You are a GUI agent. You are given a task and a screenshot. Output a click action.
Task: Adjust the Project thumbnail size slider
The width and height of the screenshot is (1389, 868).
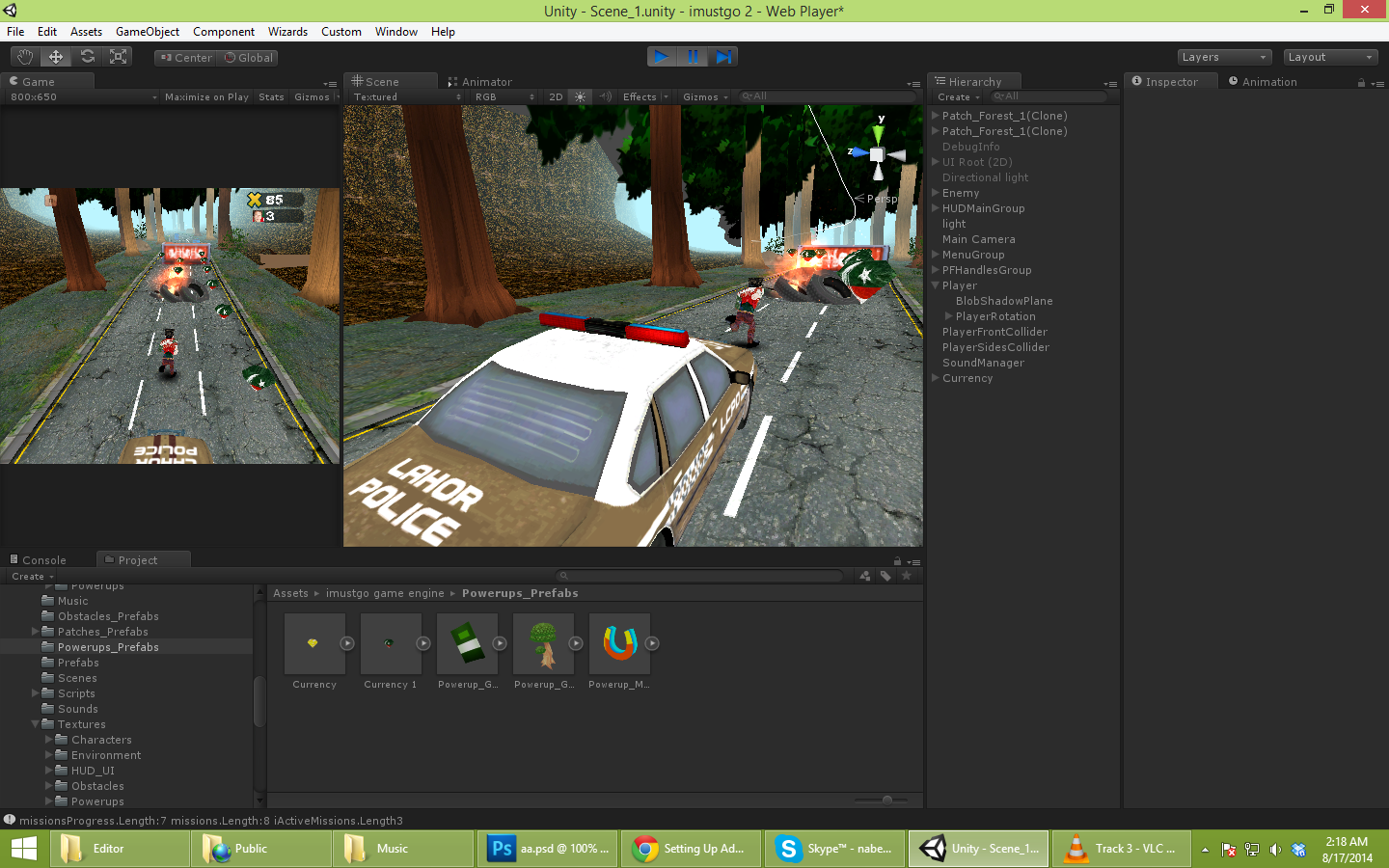click(x=886, y=800)
